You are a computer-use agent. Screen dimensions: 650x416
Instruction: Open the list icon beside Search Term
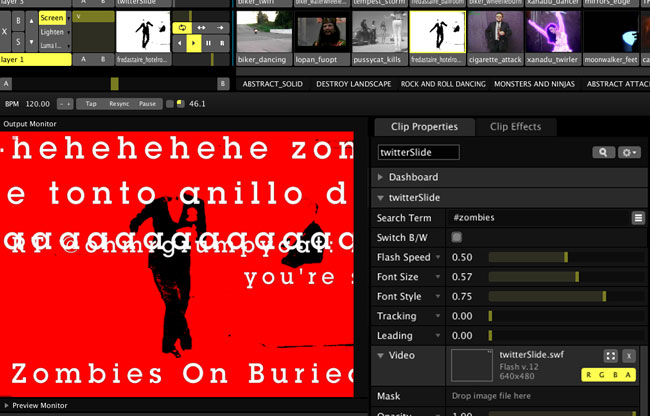638,218
